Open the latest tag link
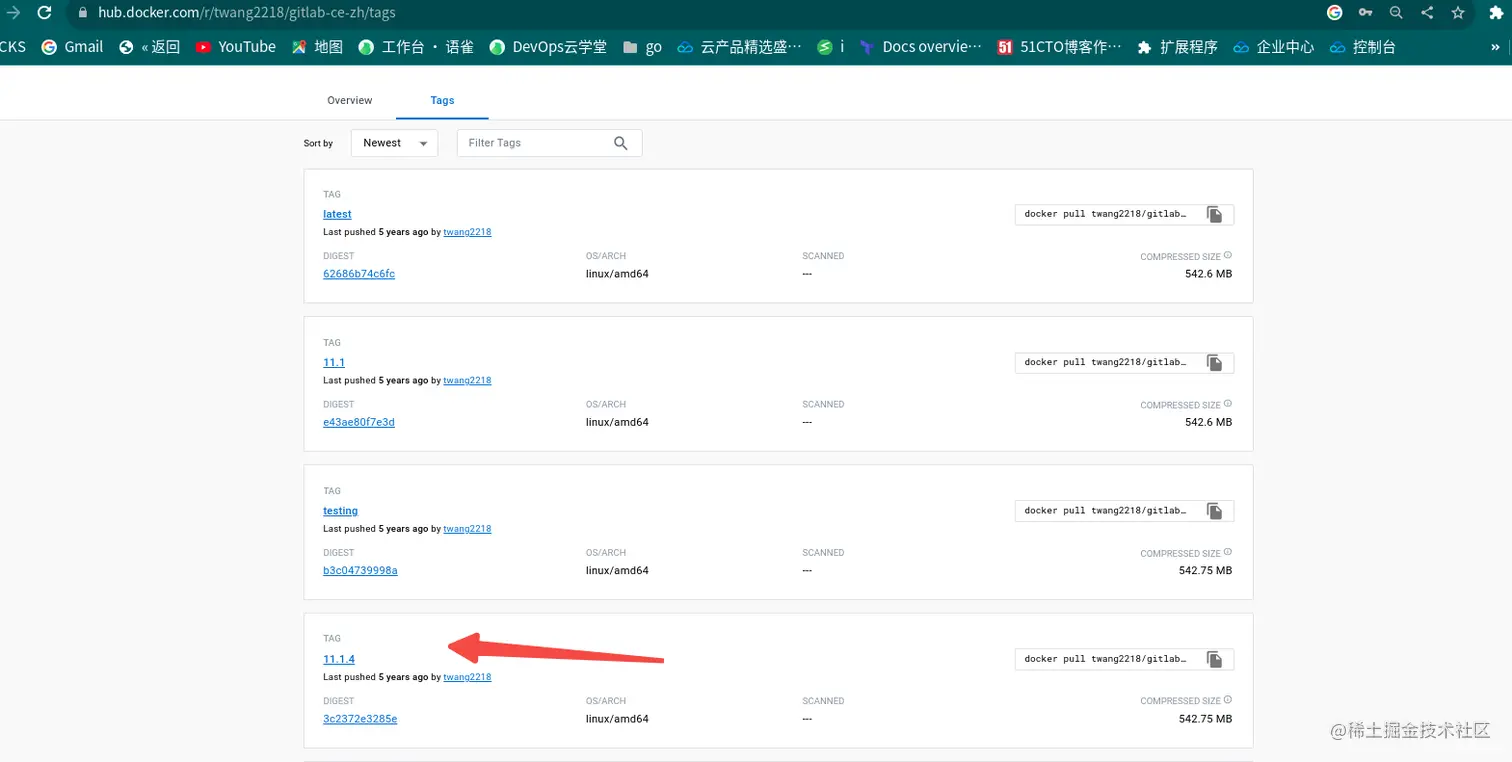Image resolution: width=1512 pixels, height=762 pixels. click(337, 214)
